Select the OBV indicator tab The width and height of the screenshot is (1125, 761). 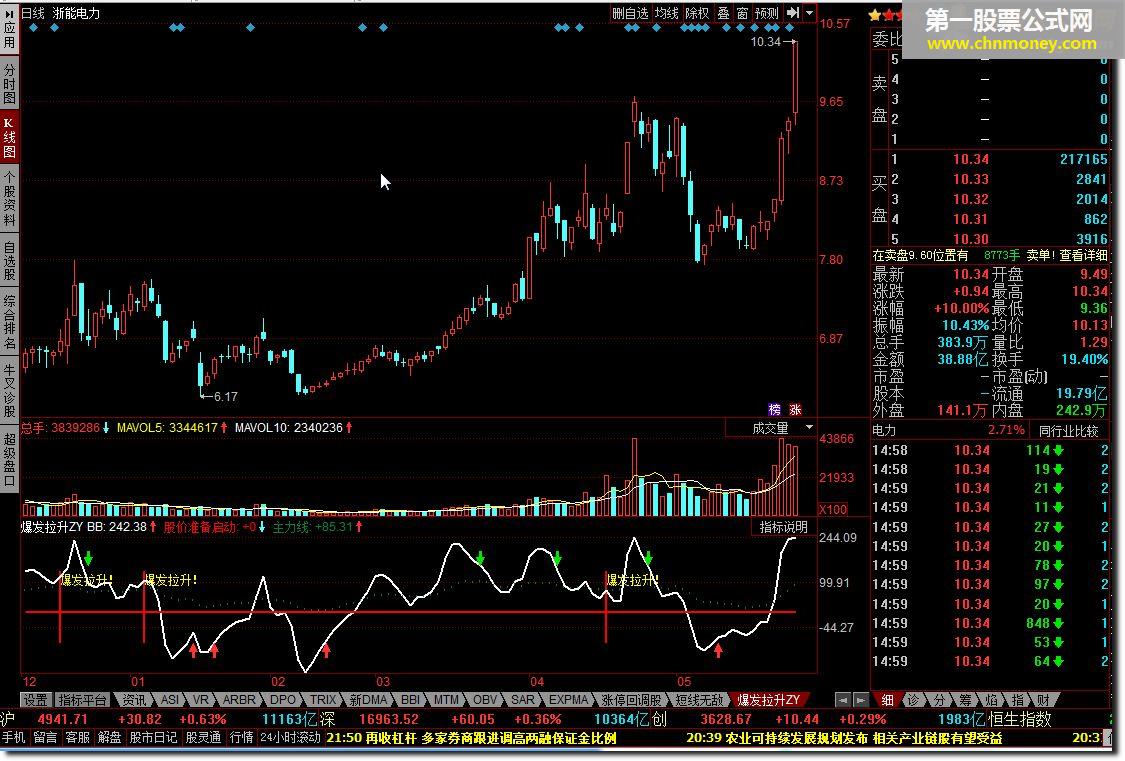[x=485, y=700]
